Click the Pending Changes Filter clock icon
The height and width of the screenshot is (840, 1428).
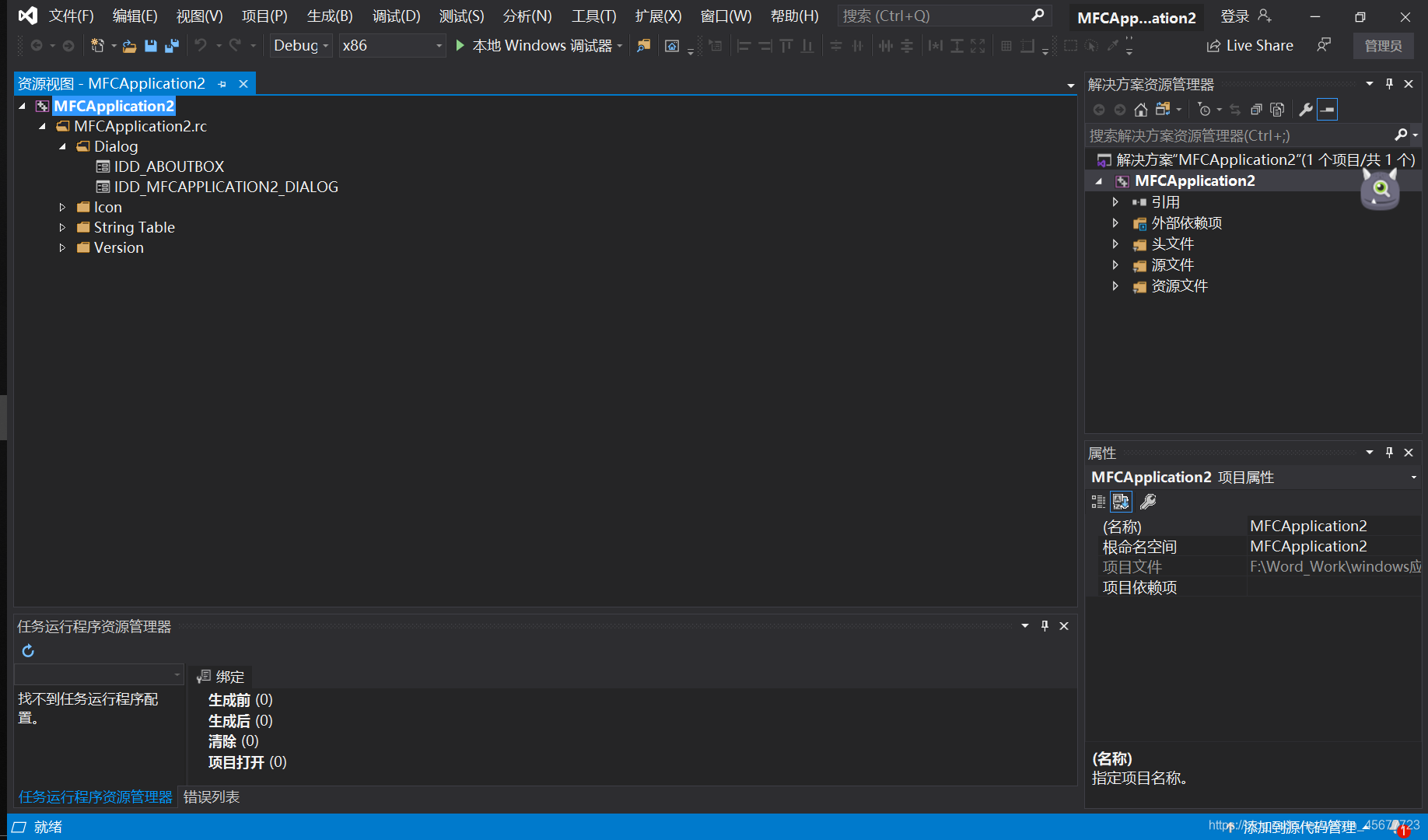[1204, 110]
